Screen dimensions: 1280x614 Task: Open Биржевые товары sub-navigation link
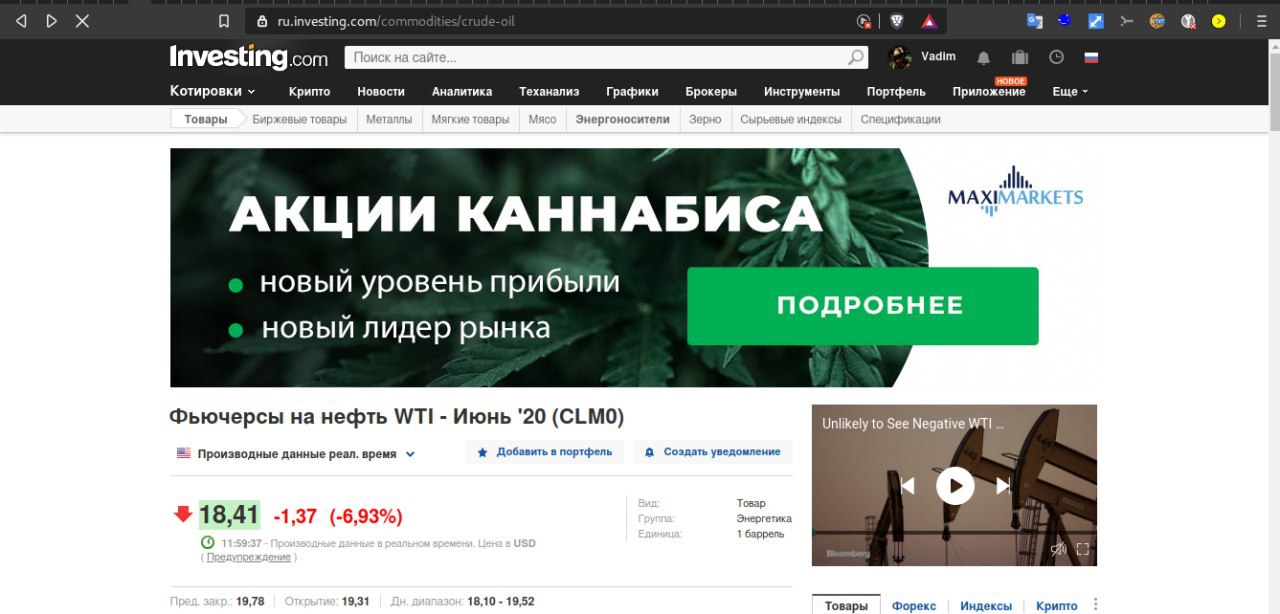click(299, 119)
